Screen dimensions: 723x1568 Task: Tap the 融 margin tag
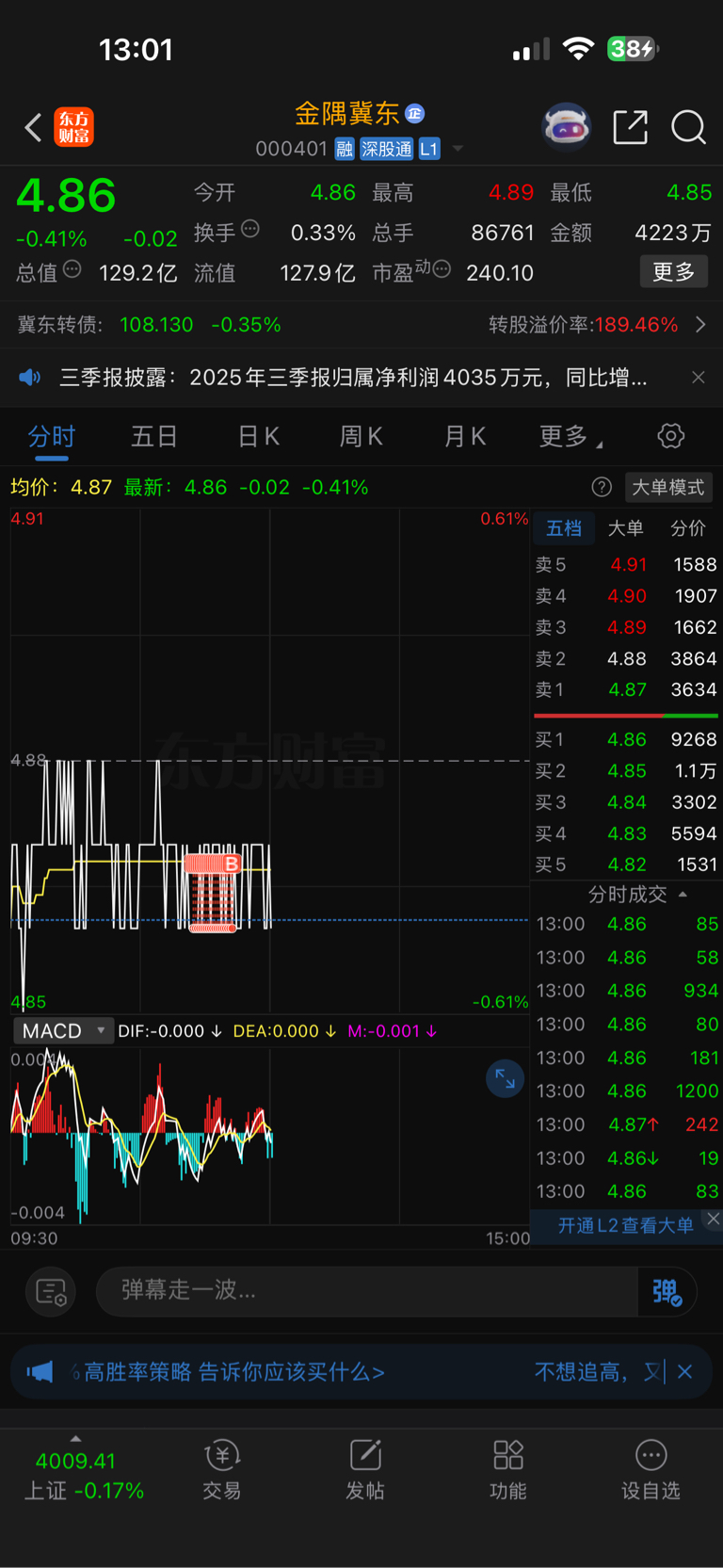point(345,149)
